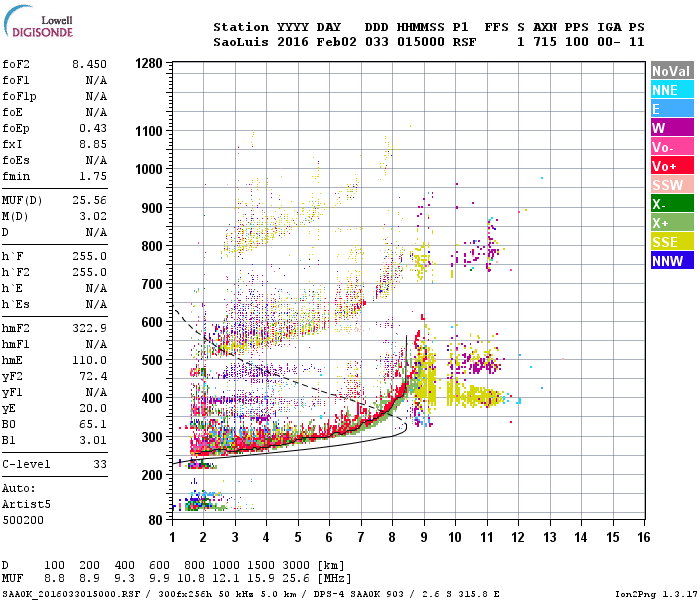Click the 015000 time in header
The image size is (700, 600).
click(x=421, y=42)
